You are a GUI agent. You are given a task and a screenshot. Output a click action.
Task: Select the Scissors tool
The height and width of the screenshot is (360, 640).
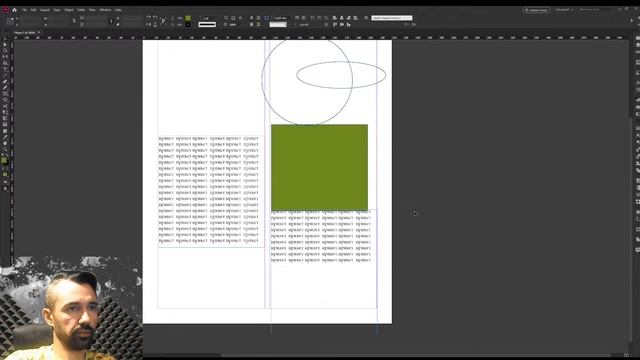tap(5, 105)
